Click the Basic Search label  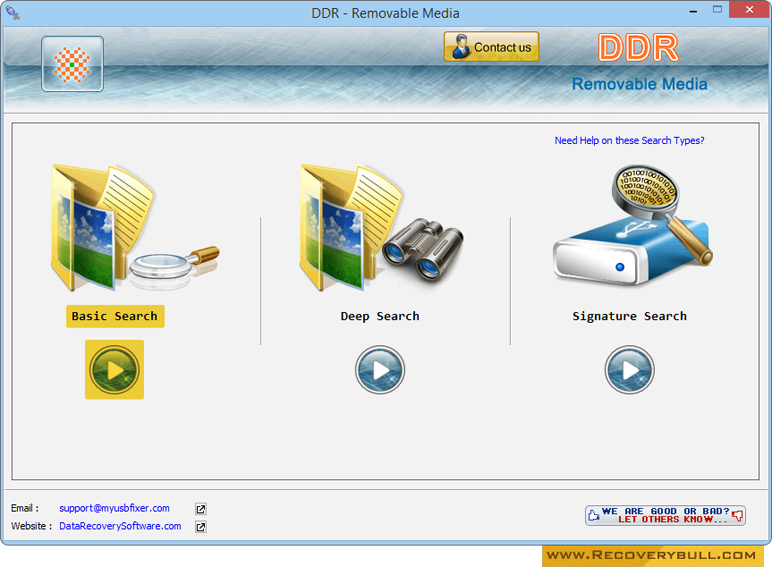pyautogui.click(x=115, y=316)
